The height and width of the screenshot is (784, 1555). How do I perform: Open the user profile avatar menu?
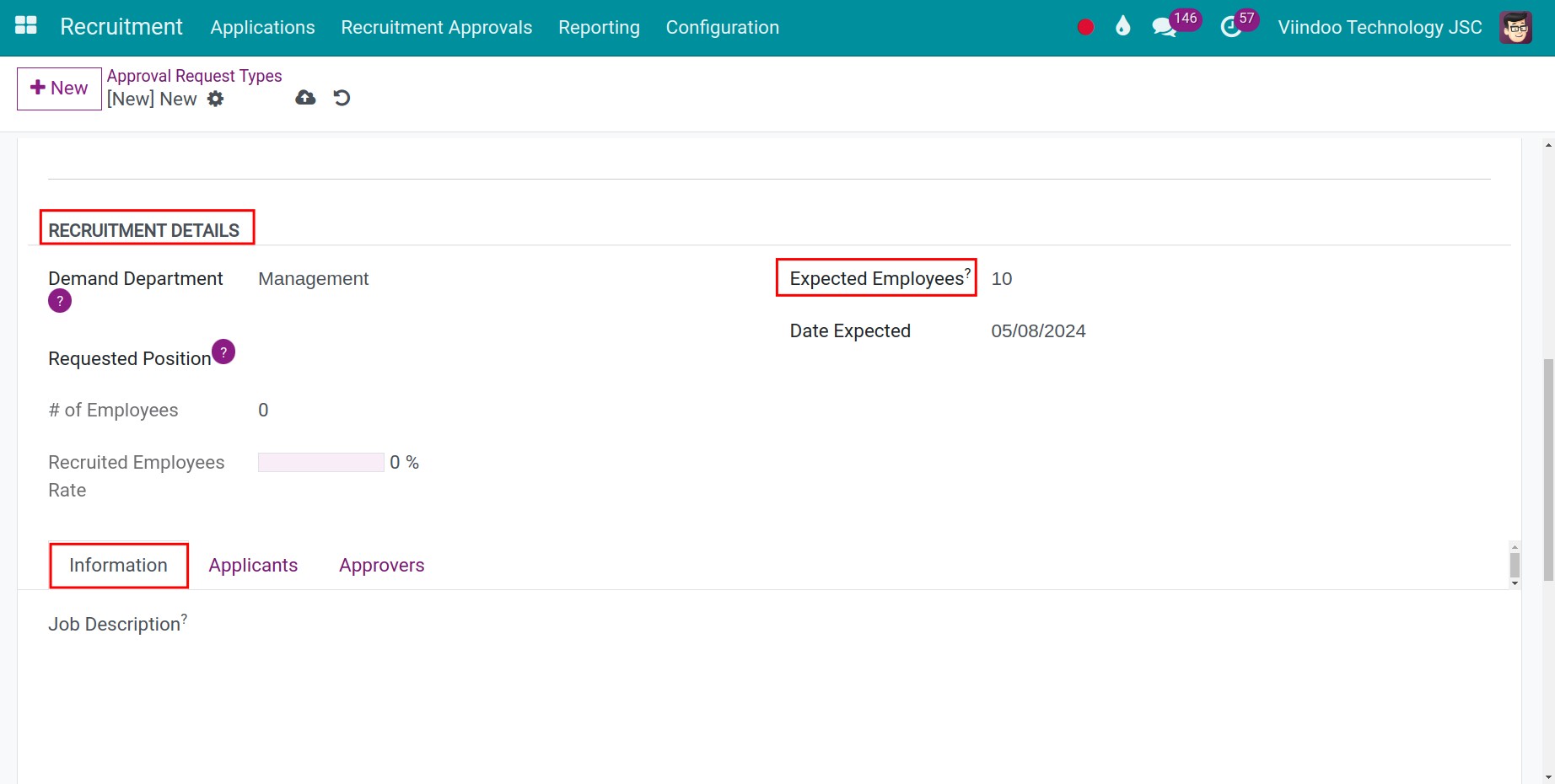coord(1515,27)
